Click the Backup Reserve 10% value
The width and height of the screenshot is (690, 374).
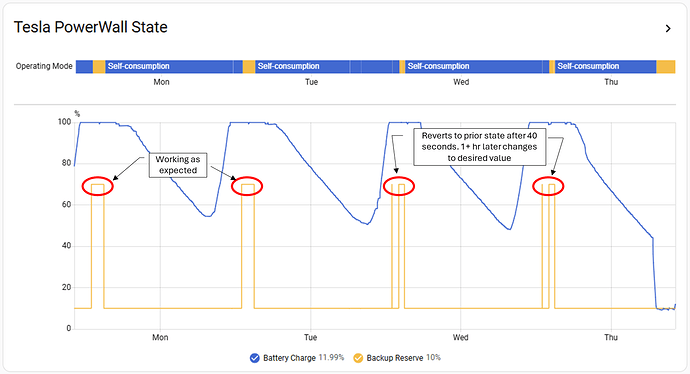(x=433, y=358)
